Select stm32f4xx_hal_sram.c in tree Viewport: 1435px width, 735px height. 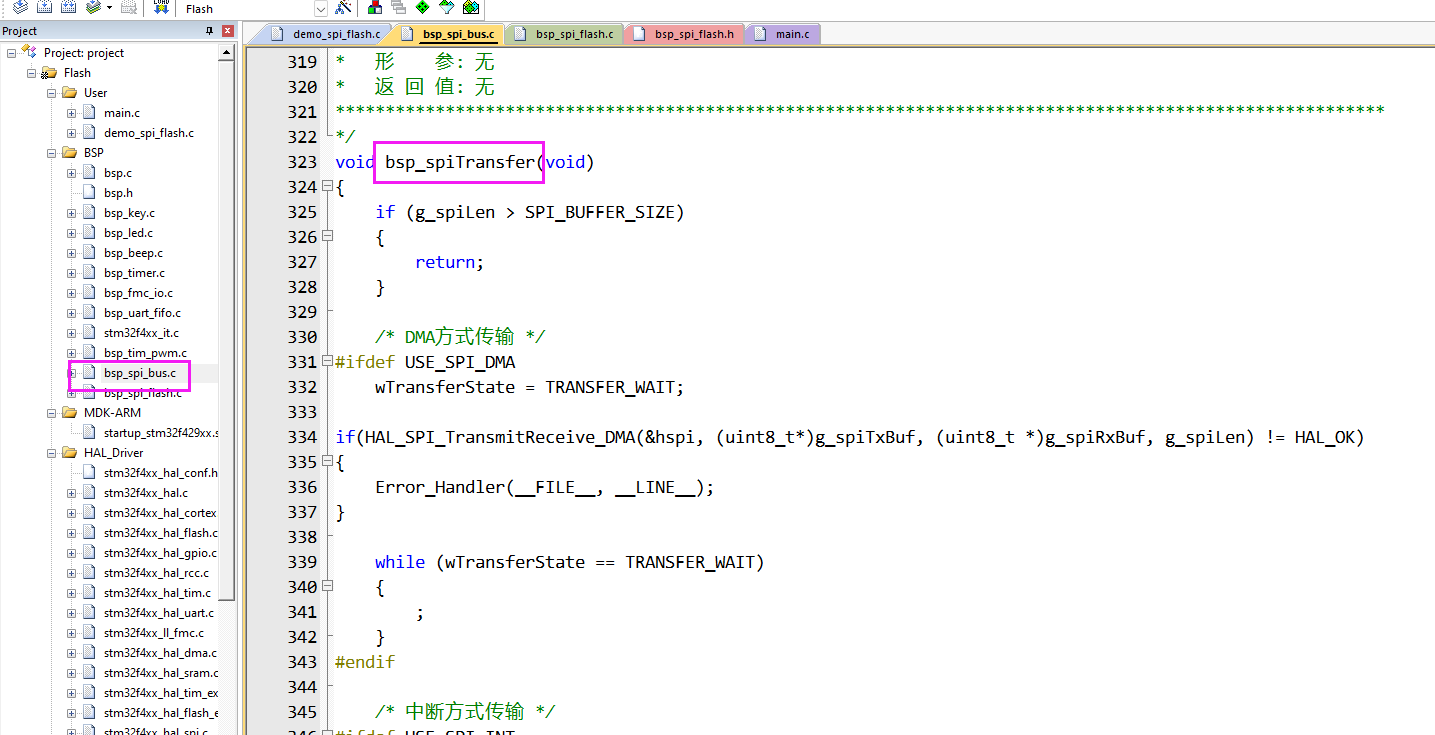[160, 672]
